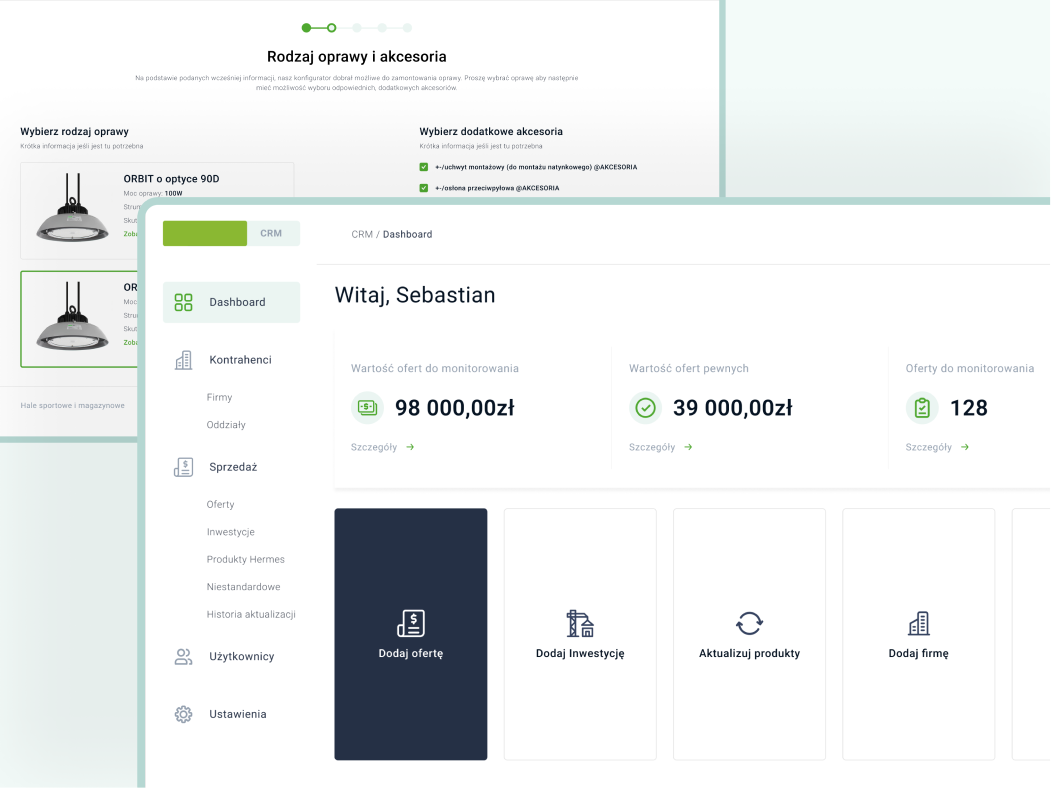Click the Dashboard grid icon in sidebar
The image size is (1051, 788).
pyautogui.click(x=183, y=302)
